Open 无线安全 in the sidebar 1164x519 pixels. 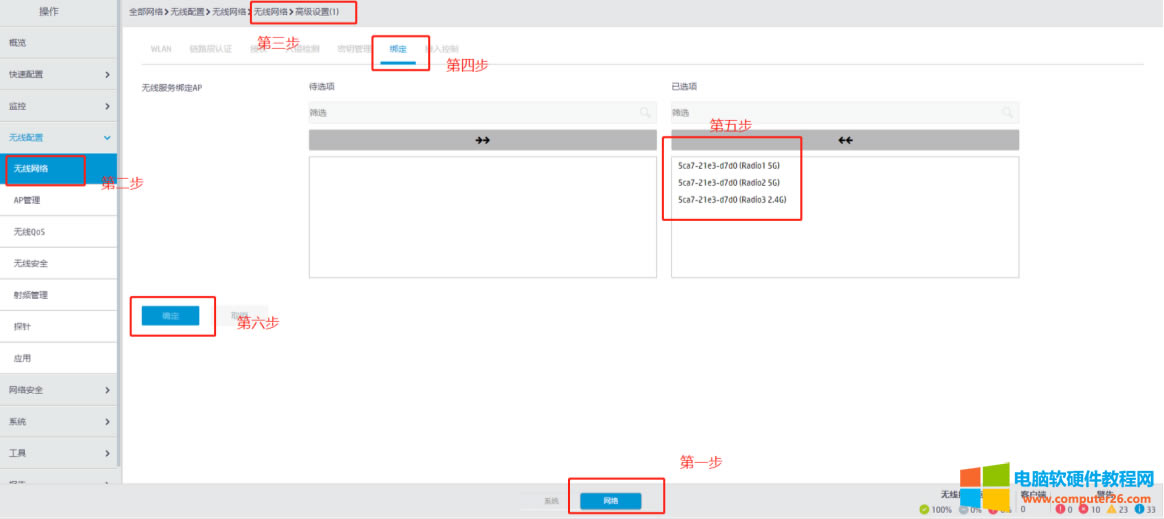click(58, 264)
